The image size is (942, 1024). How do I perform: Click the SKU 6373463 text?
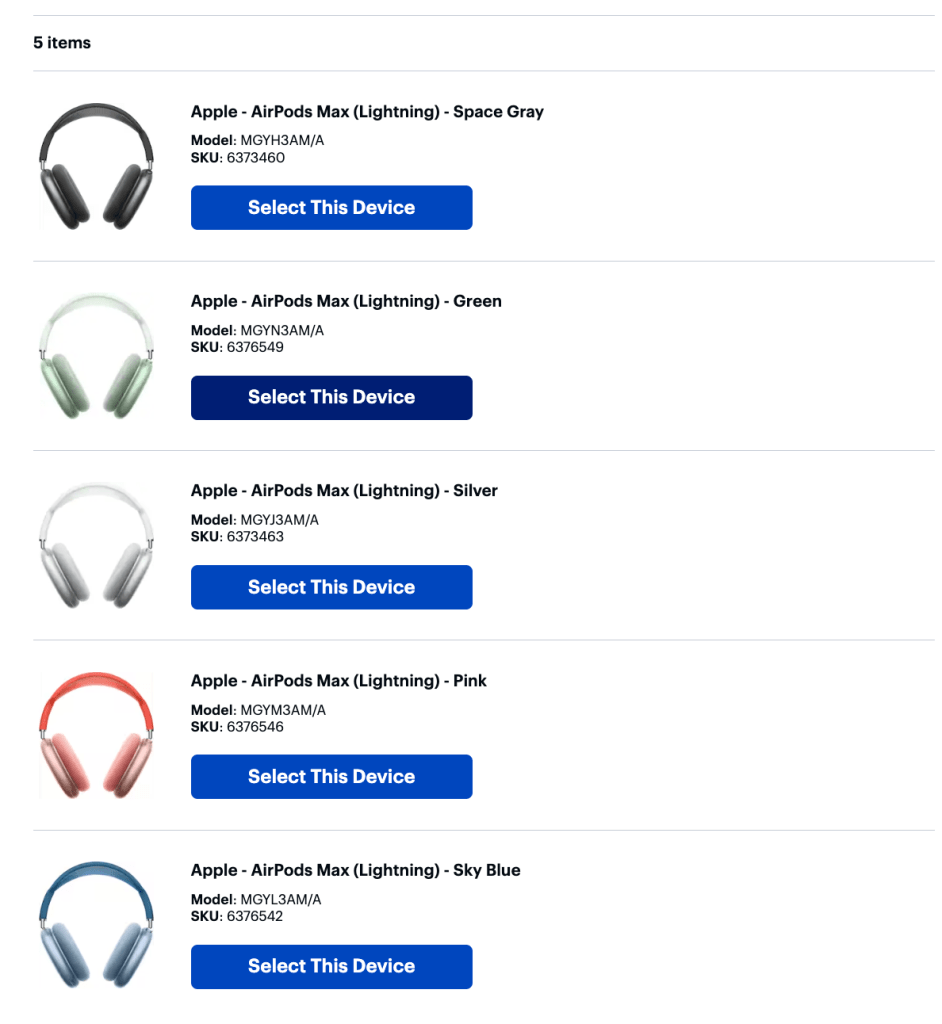coord(255,537)
